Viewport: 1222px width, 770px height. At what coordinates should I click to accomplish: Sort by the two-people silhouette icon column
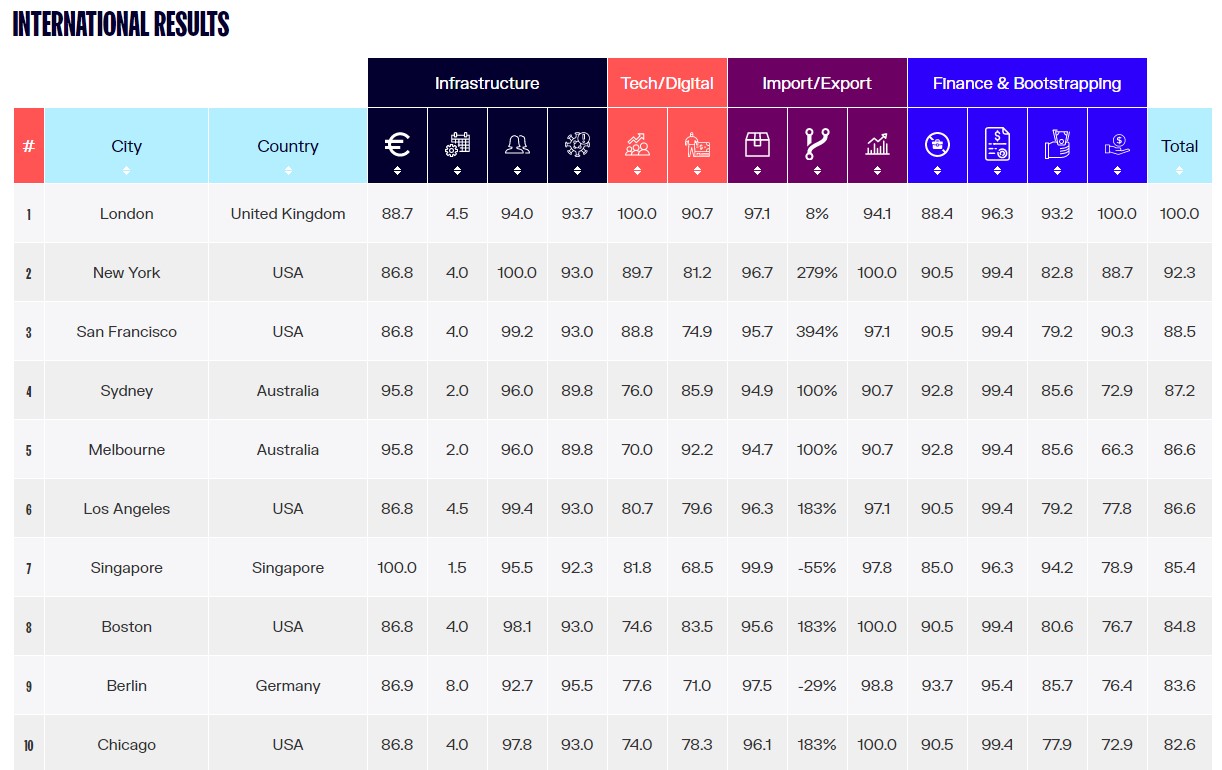517,146
